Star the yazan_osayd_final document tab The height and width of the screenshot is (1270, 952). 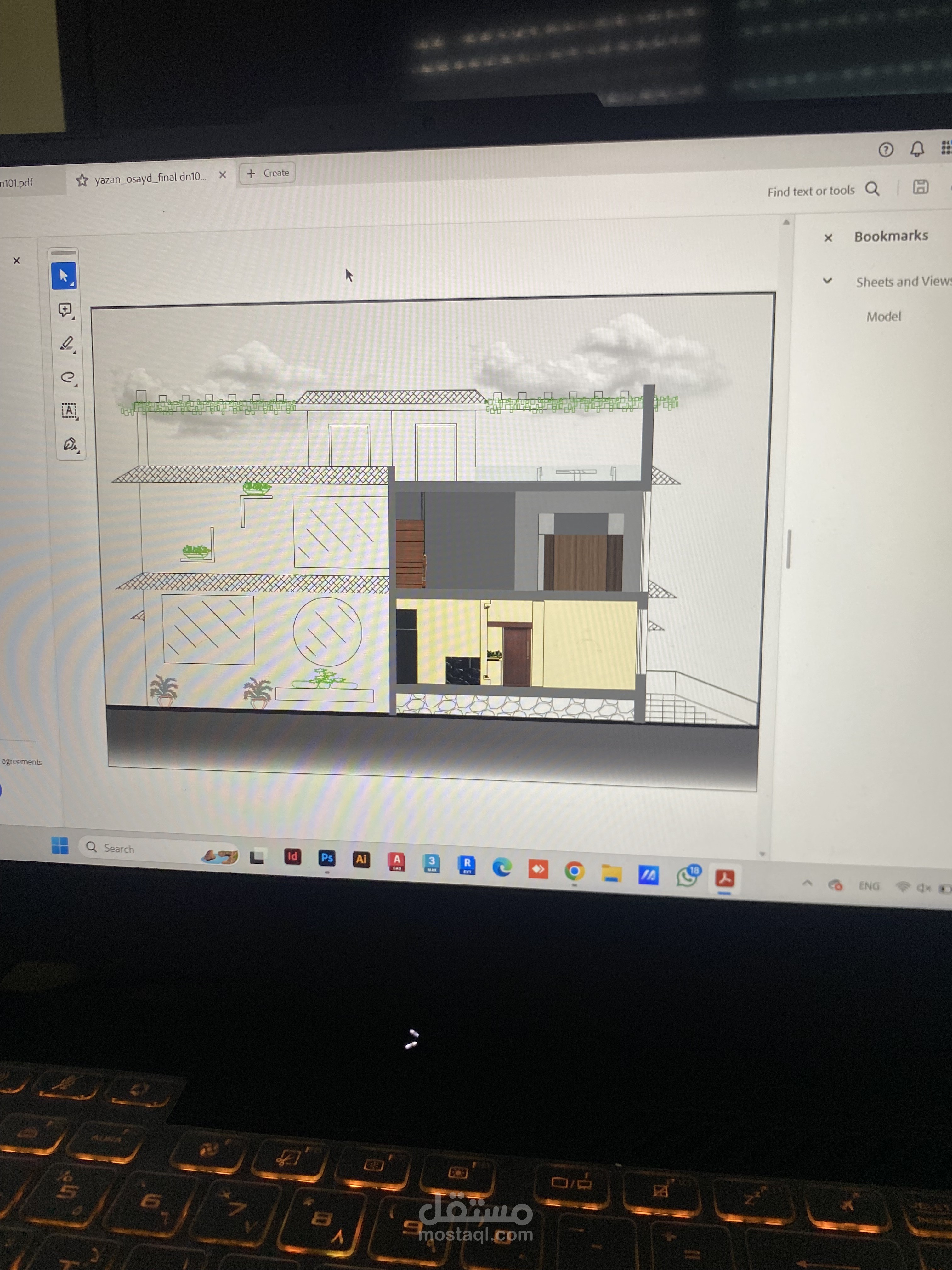click(x=82, y=180)
